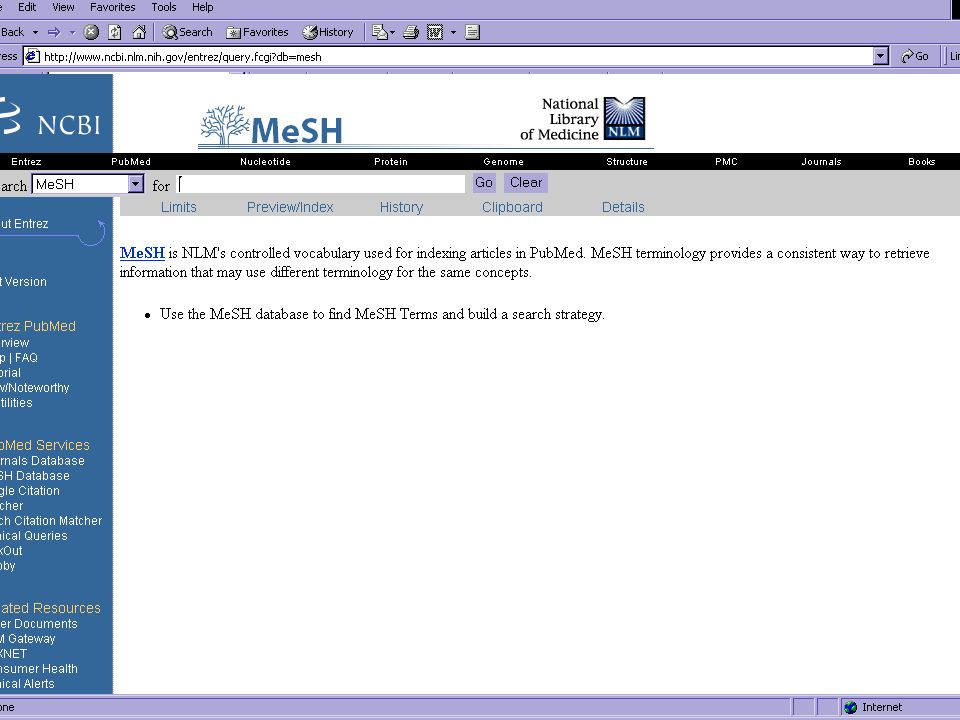
Task: Open Journals in the navigation bar
Action: (821, 162)
